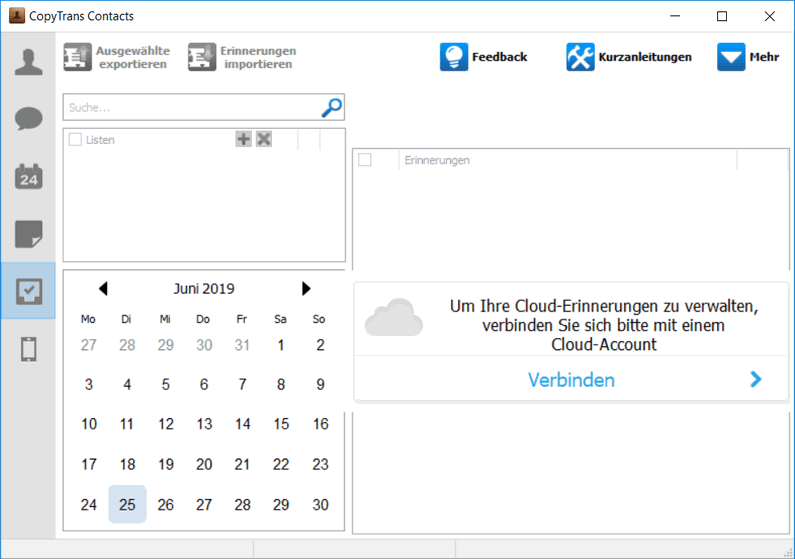Select June 2 in the calendar
Screen dimensions: 795x559
(320, 345)
